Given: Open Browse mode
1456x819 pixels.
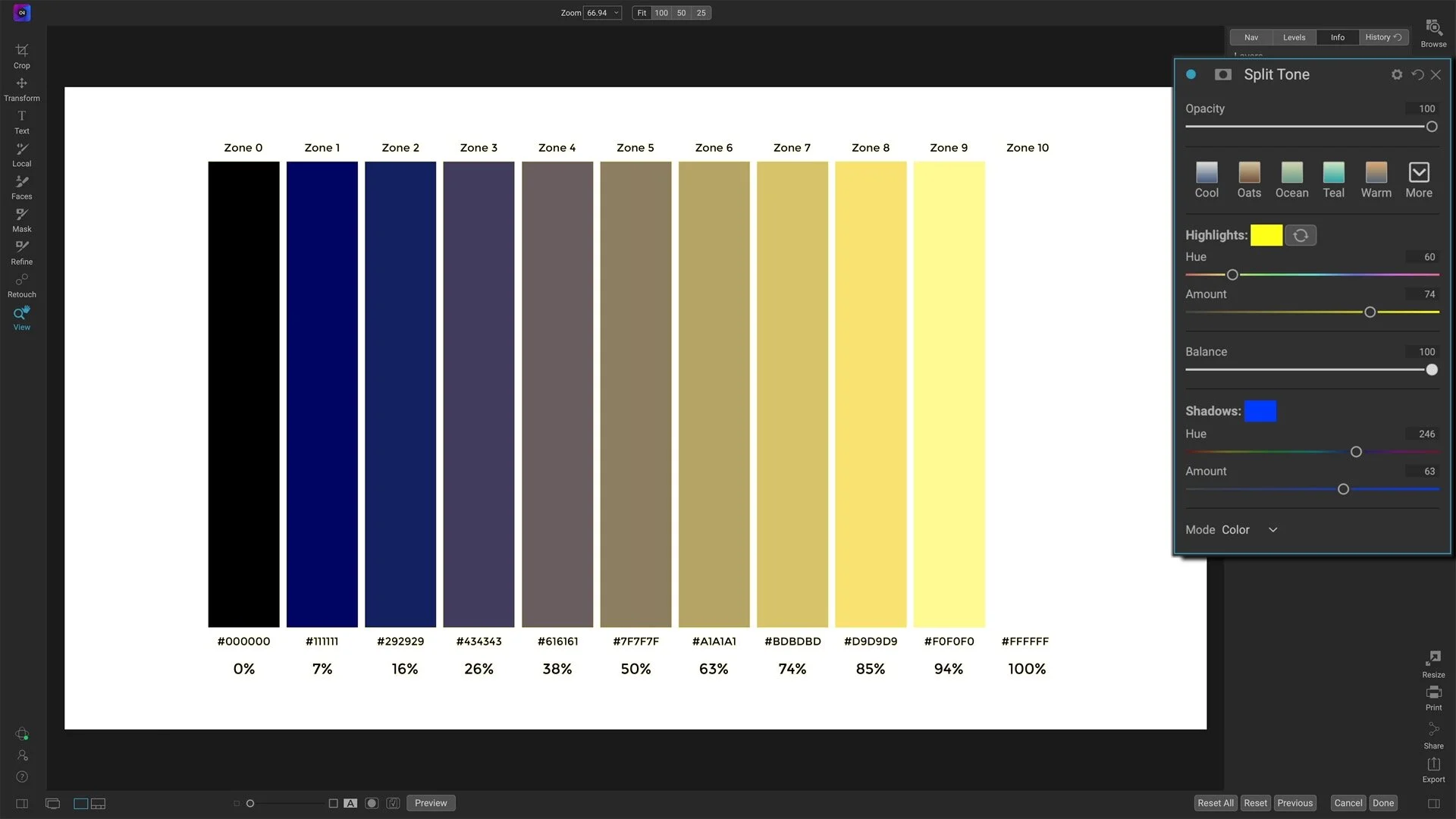Looking at the screenshot, I should pyautogui.click(x=1433, y=32).
